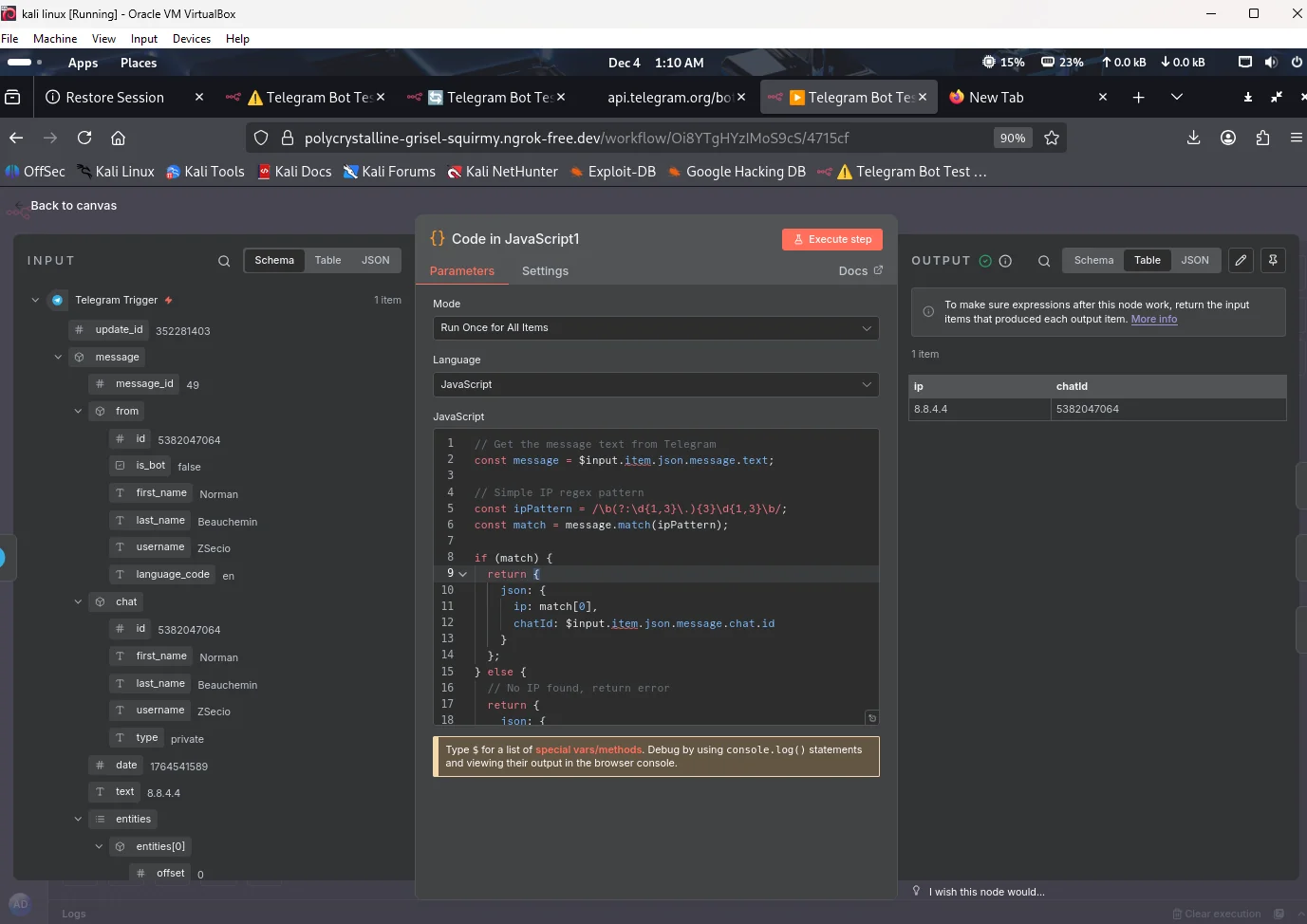Screen dimensions: 1307x924
Task: Select the update_id field pill
Action: 109,329
